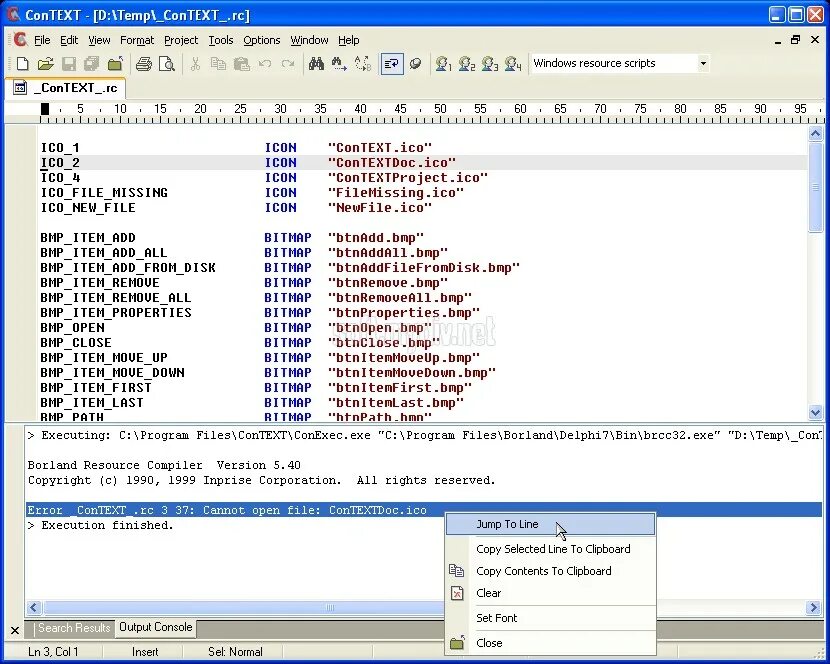
Task: Open the Tools menu
Action: (221, 40)
